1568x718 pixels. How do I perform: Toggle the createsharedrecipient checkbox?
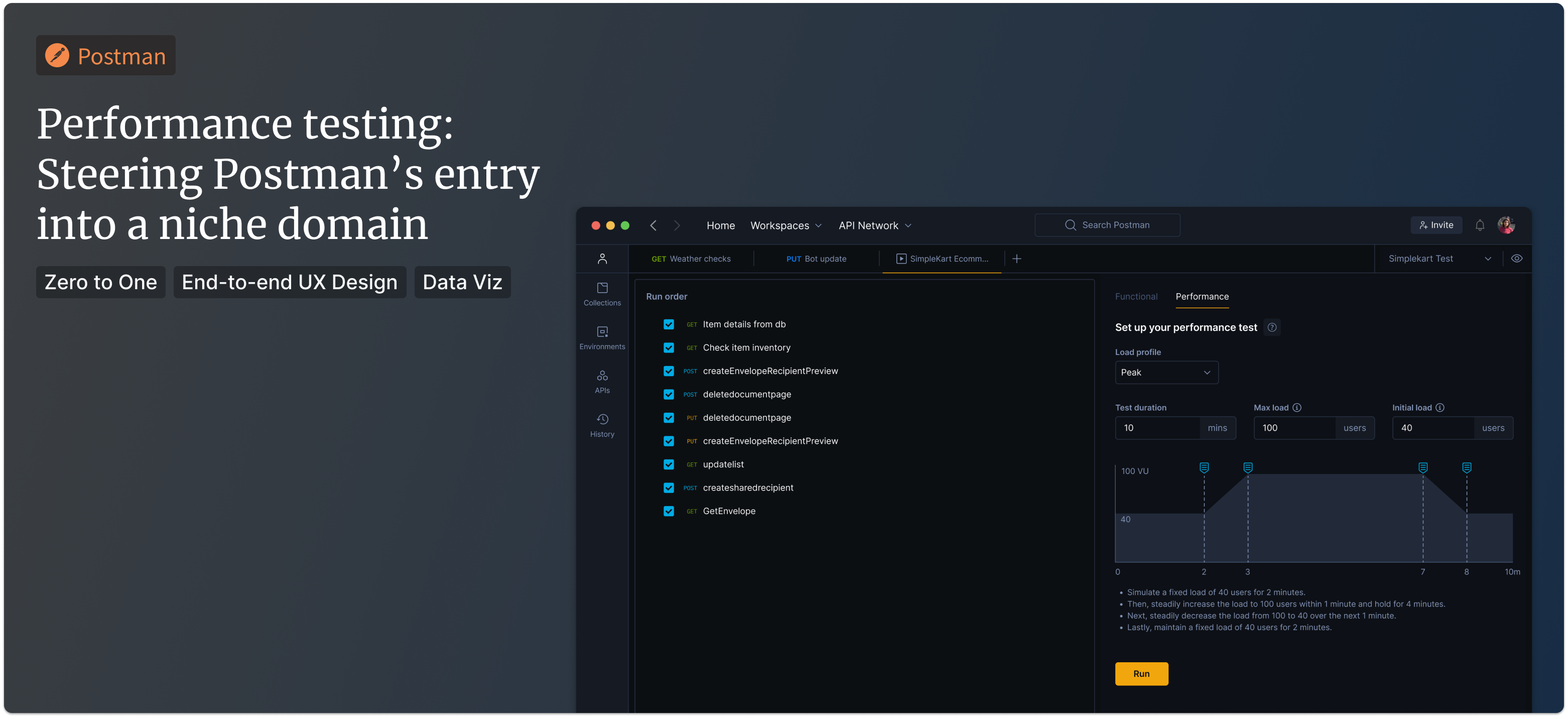click(669, 488)
